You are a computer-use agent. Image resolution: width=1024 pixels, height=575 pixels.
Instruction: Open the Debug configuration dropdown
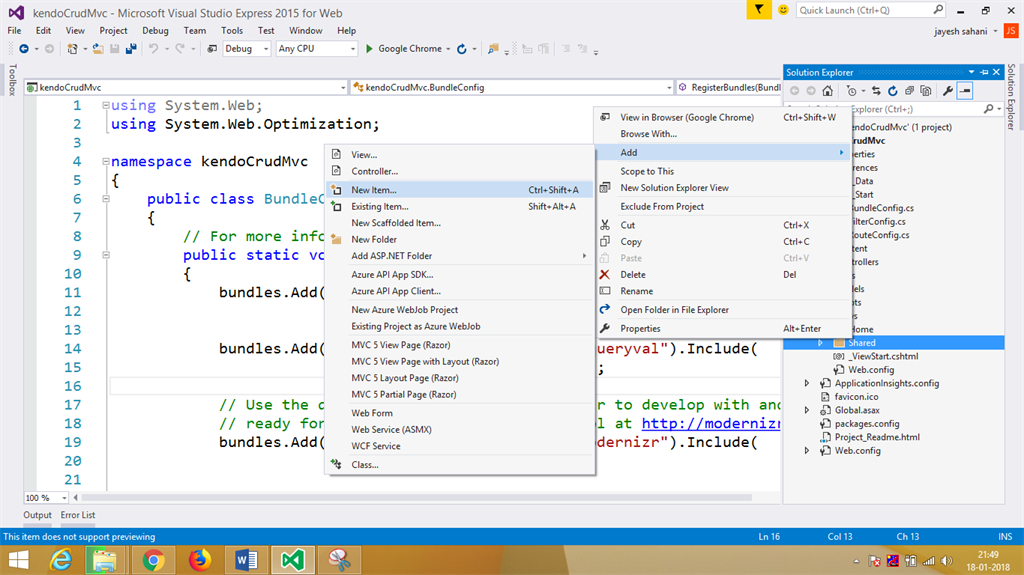coord(246,48)
